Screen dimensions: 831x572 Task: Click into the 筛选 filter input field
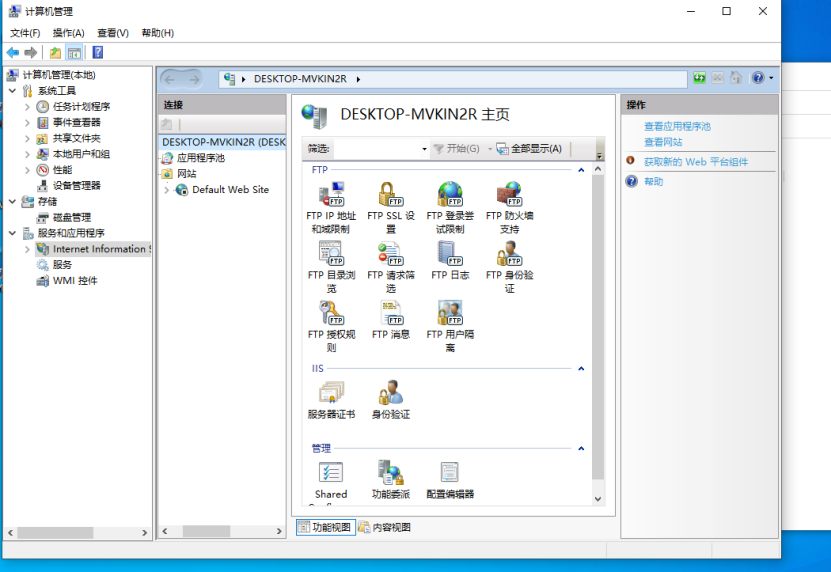tap(377, 149)
